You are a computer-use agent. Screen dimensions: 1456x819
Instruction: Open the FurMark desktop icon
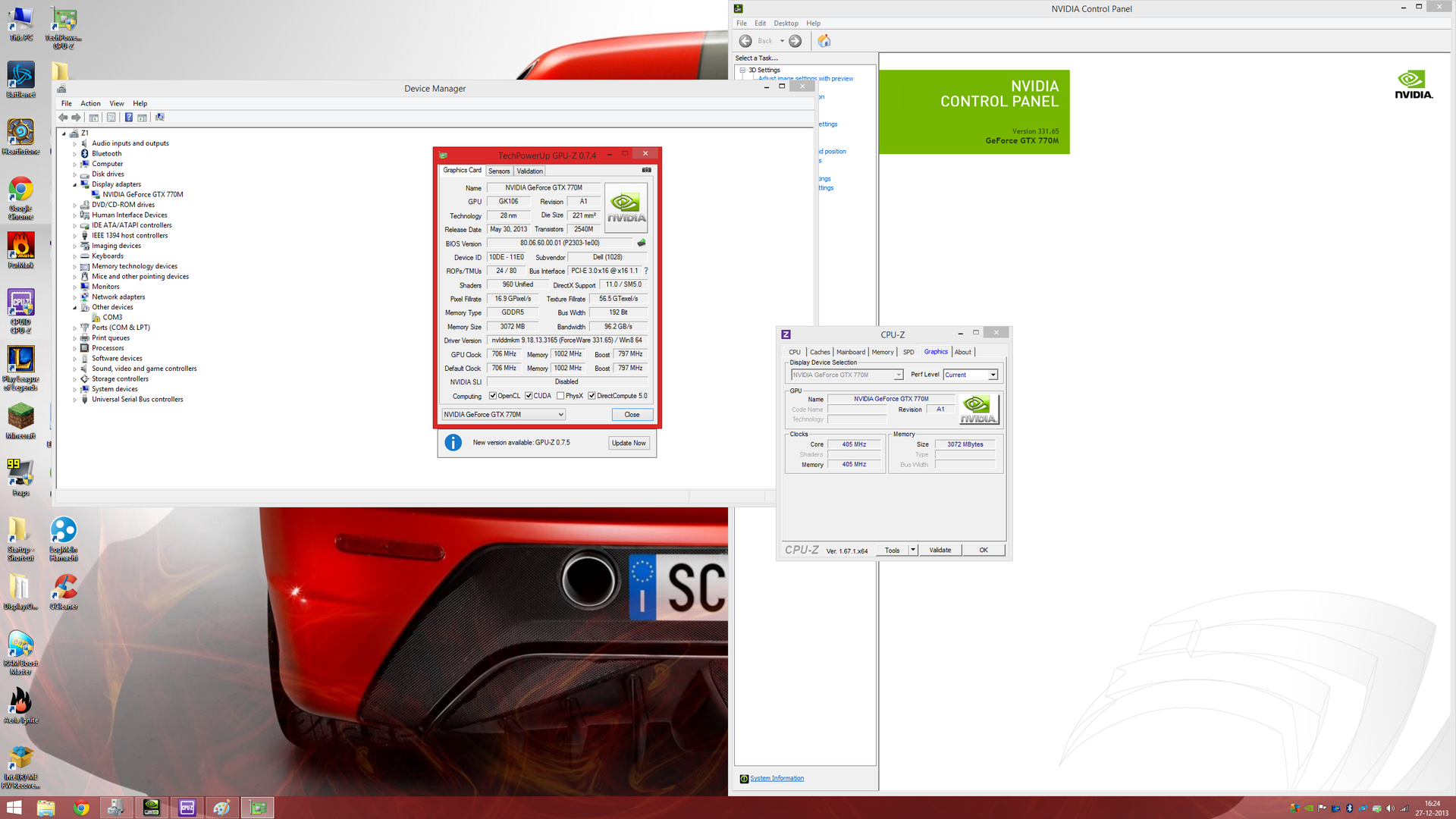20,250
